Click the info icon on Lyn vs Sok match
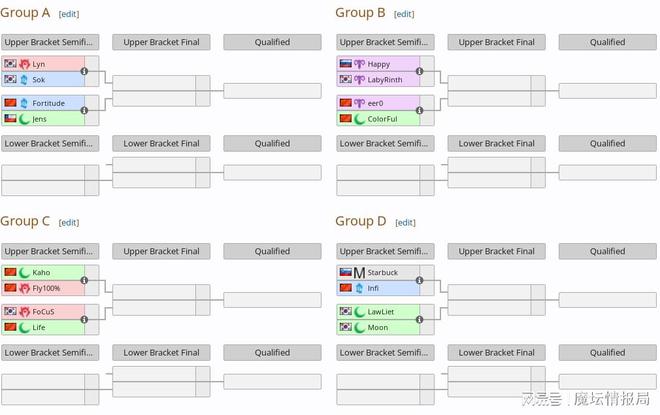This screenshot has height=415, width=660. click(84, 71)
